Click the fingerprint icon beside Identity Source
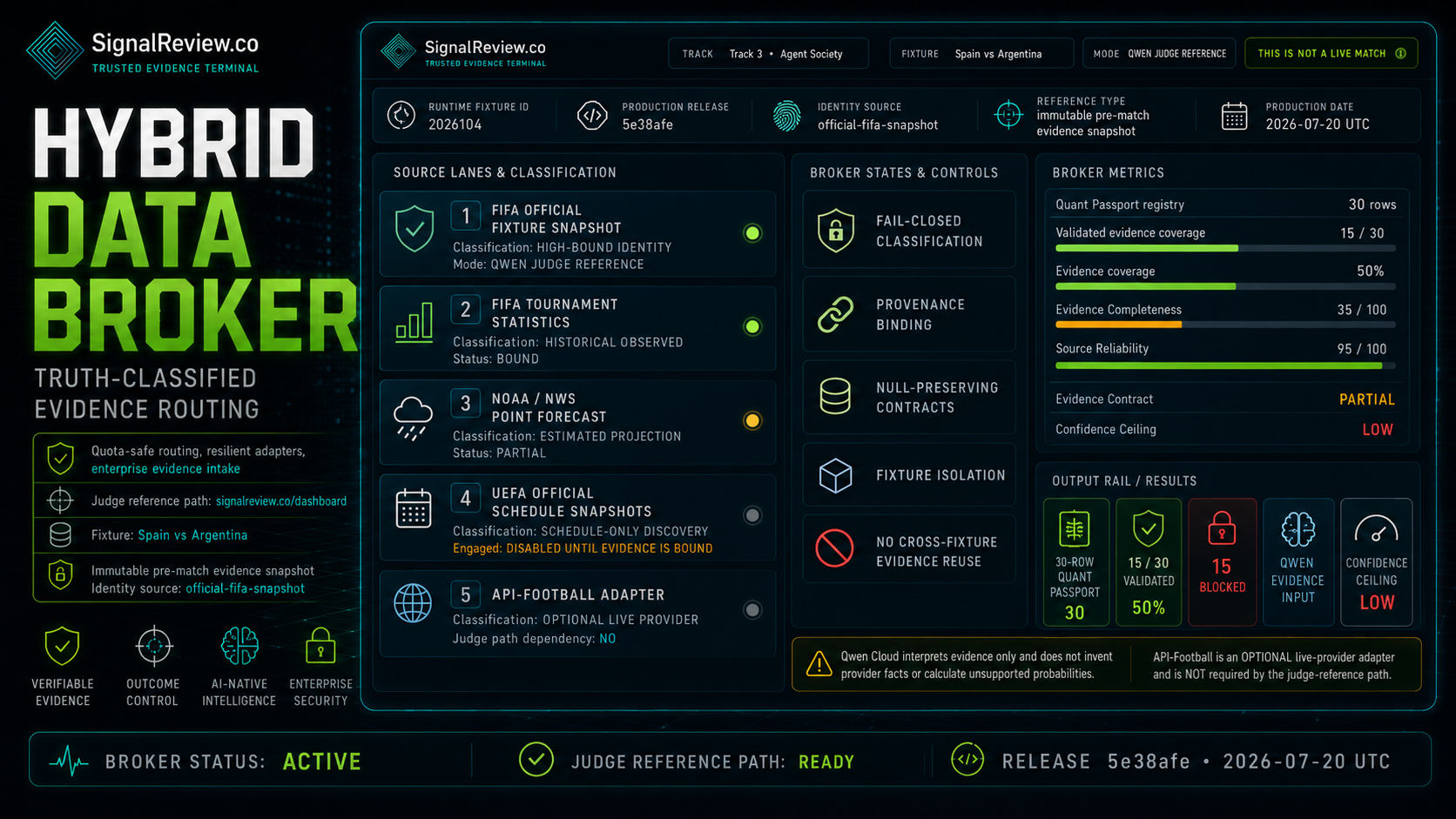The height and width of the screenshot is (819, 1456). point(787,116)
